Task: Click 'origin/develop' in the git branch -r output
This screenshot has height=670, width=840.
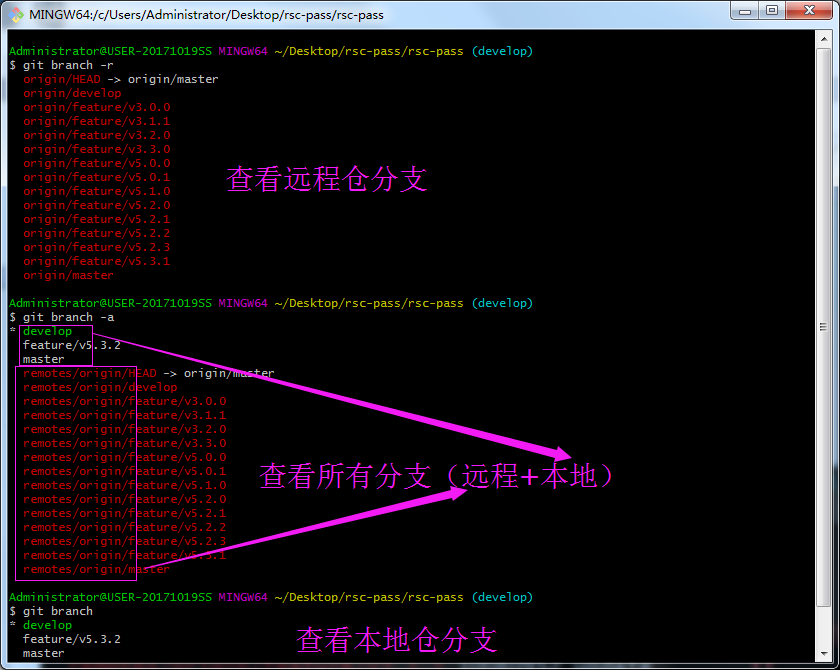Action: 72,93
